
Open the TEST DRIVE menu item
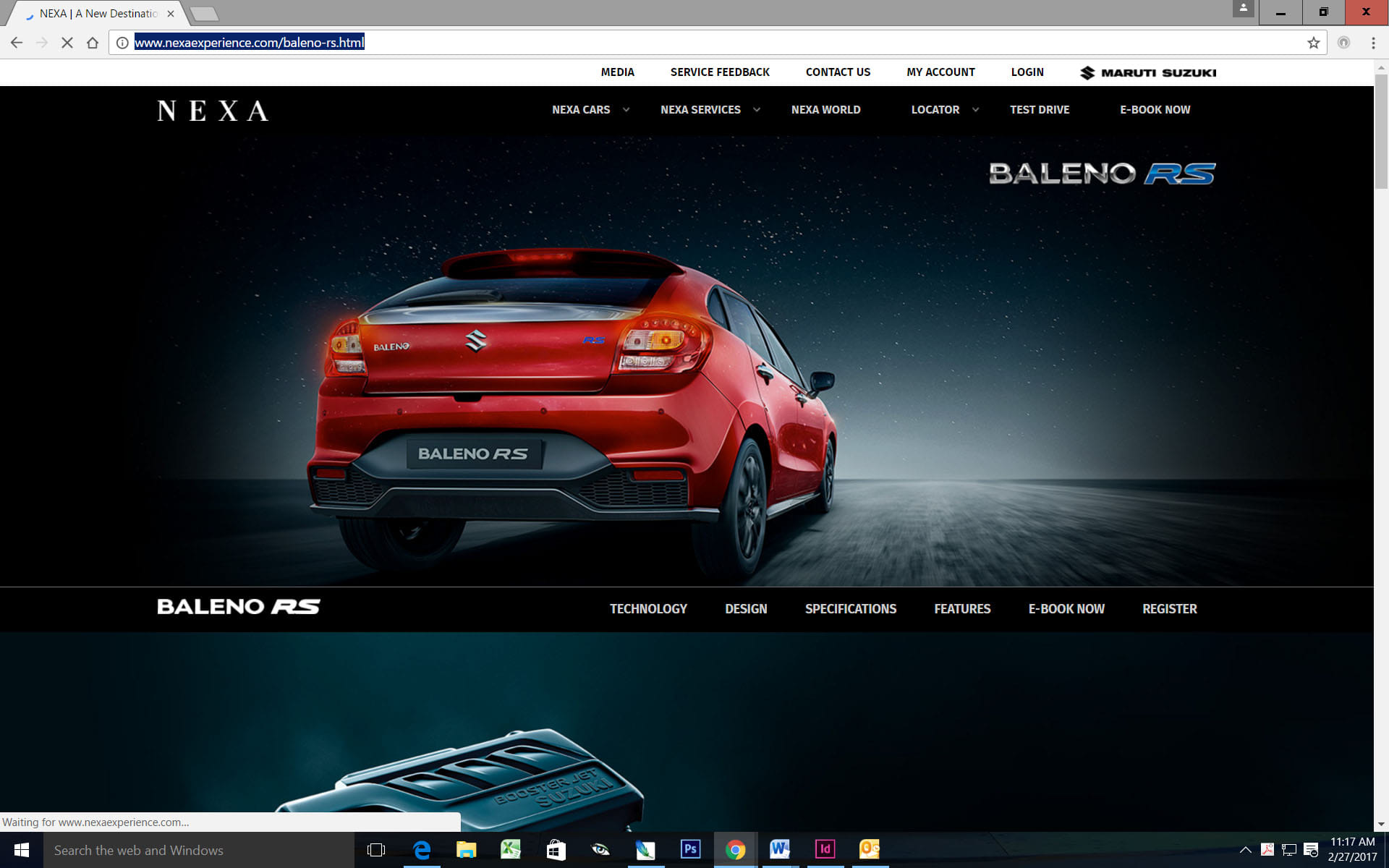(1039, 110)
